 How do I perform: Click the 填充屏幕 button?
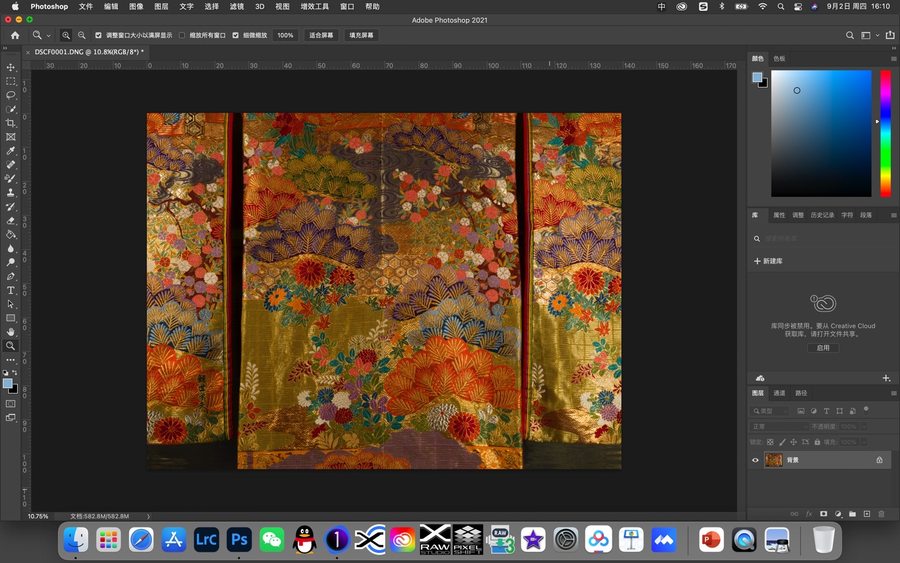click(x=361, y=35)
